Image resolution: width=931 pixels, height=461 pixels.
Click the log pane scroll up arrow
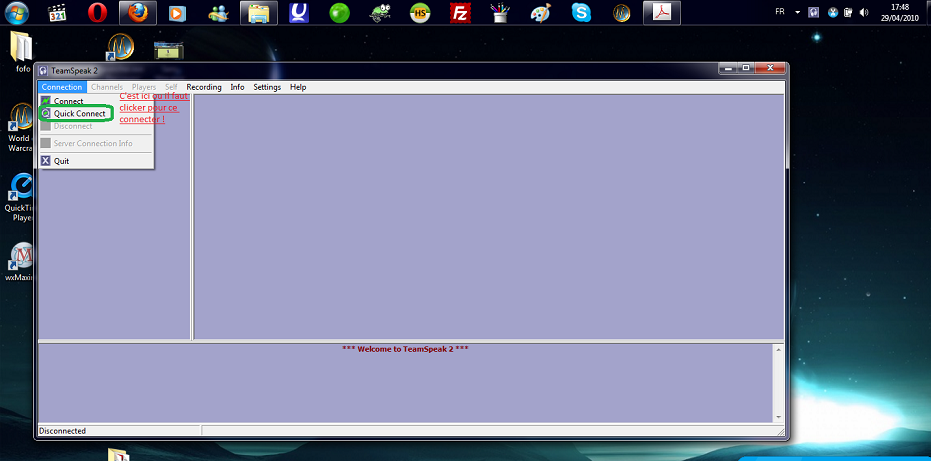pyautogui.click(x=778, y=349)
